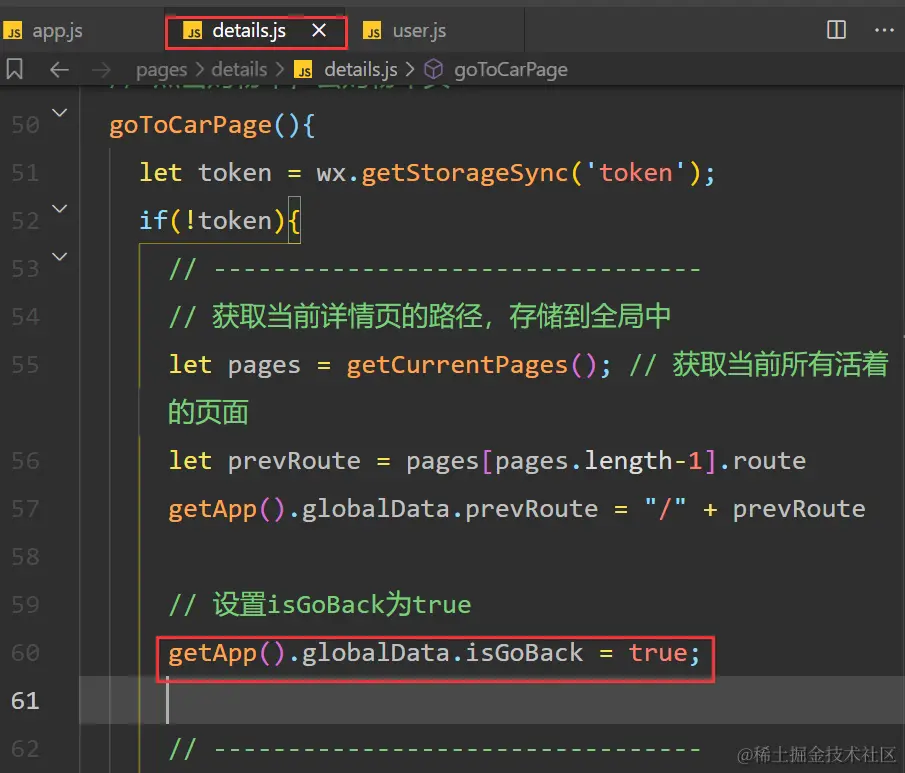Click the JS file icon on user.js tab
This screenshot has width=905, height=773.
(372, 31)
